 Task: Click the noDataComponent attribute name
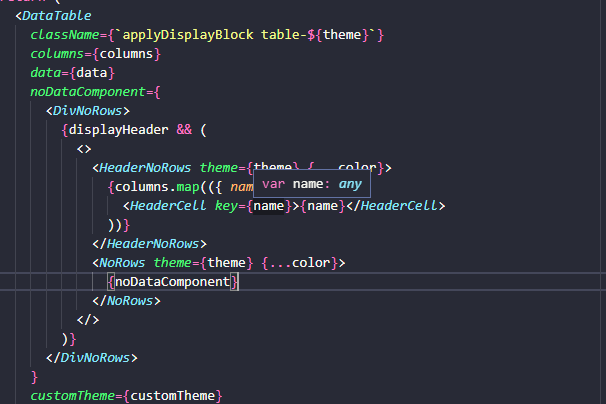(x=88, y=92)
